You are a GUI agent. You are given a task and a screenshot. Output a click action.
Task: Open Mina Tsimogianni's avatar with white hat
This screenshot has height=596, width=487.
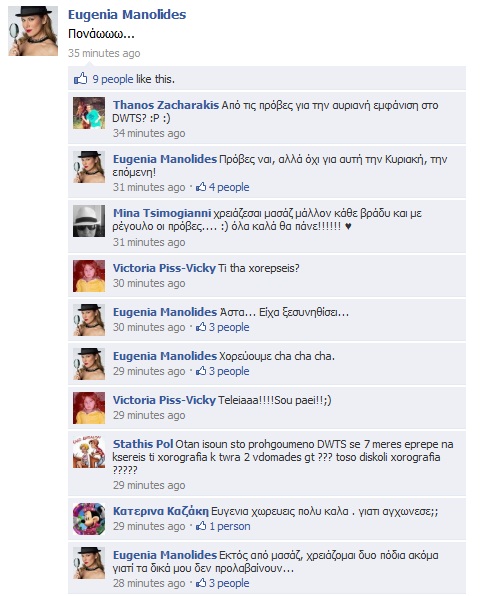pos(89,221)
